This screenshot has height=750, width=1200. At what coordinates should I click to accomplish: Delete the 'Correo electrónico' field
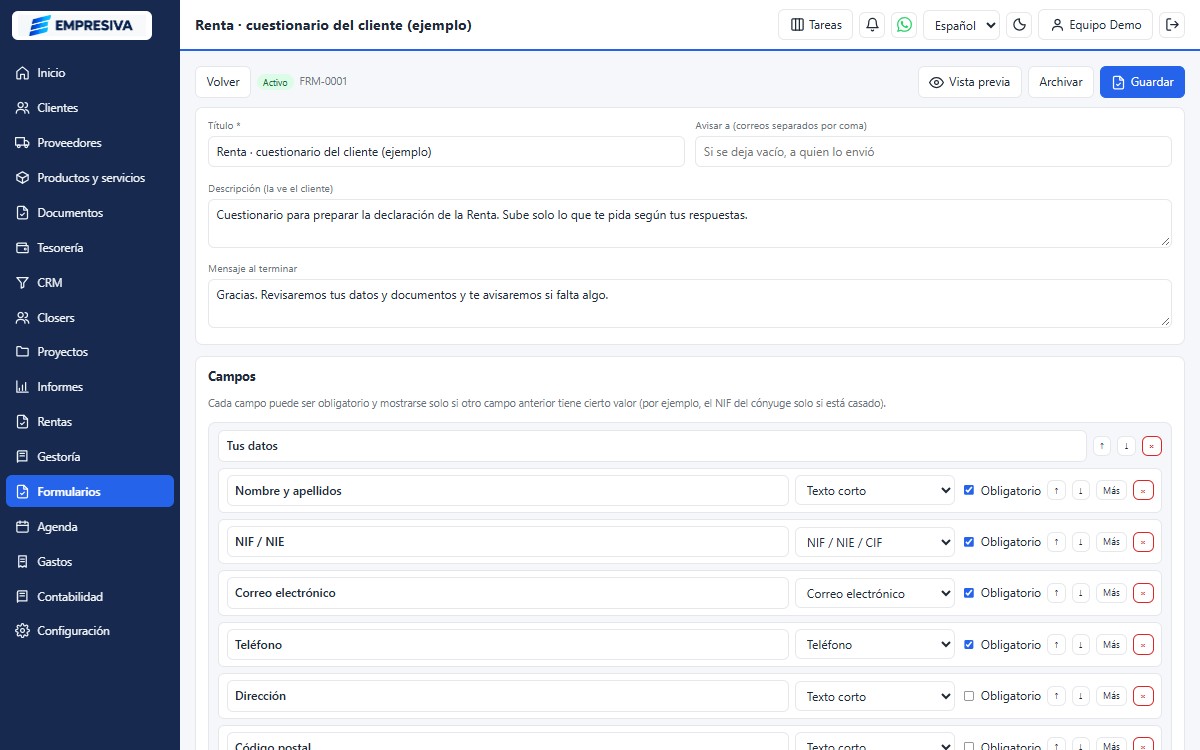coord(1143,593)
